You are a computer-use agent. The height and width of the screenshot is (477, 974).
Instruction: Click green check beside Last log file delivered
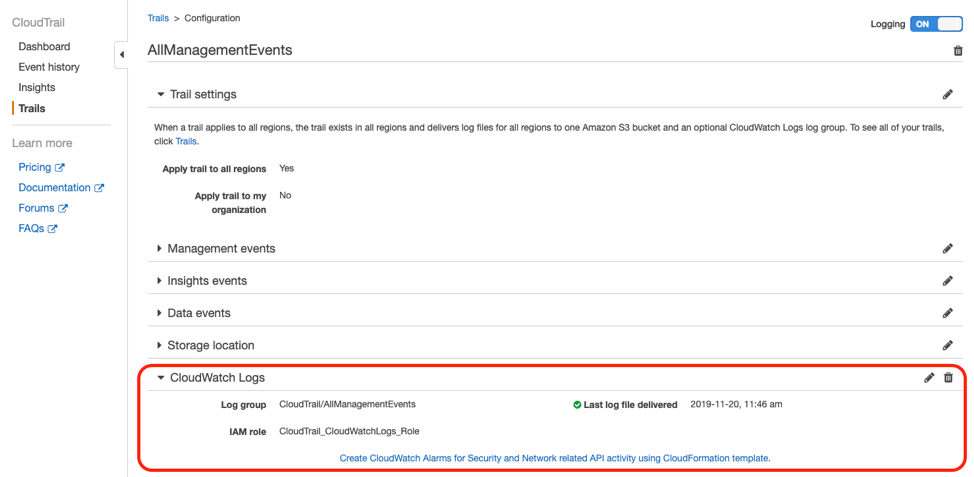point(577,404)
